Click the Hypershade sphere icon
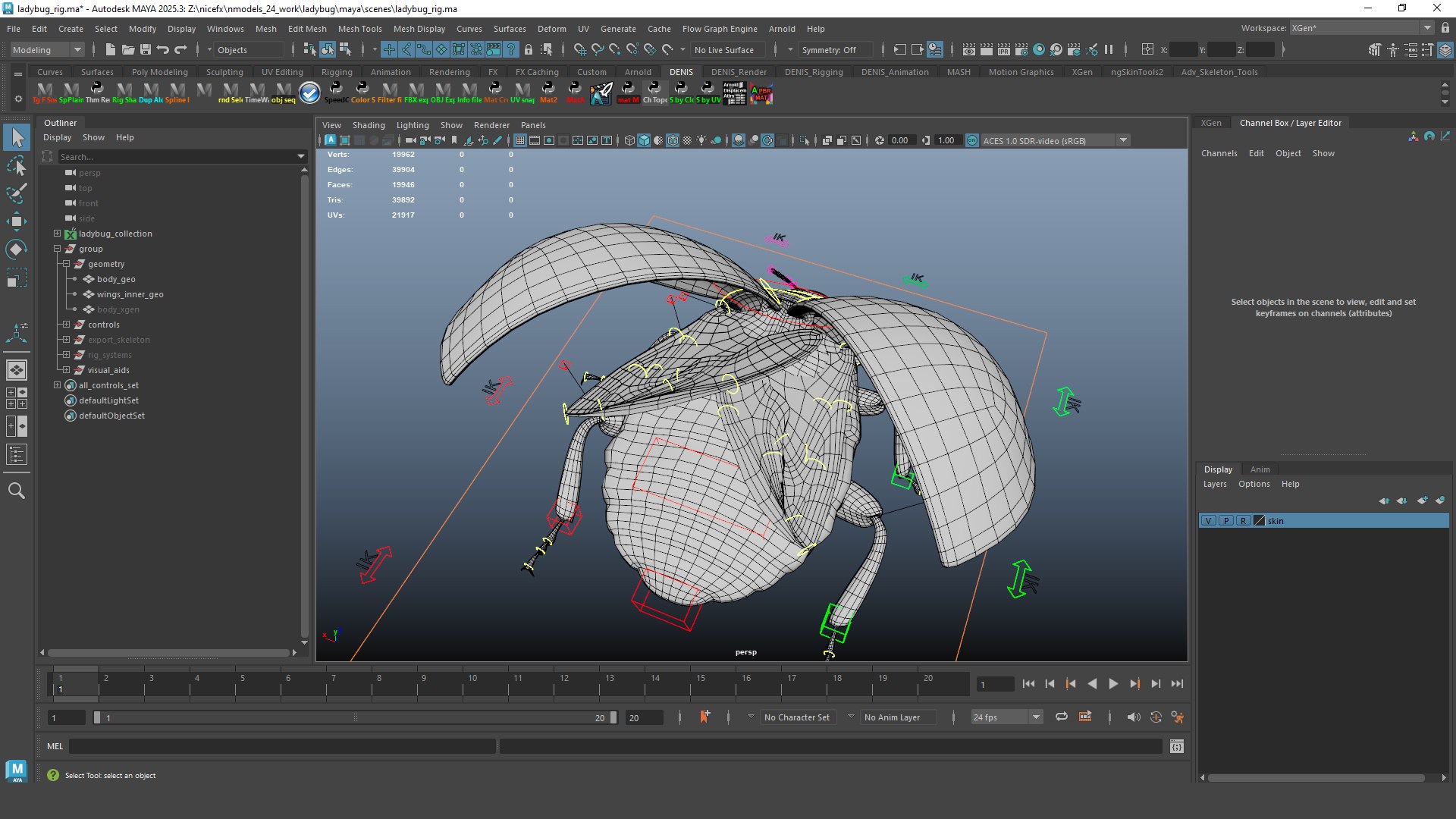 1039,50
